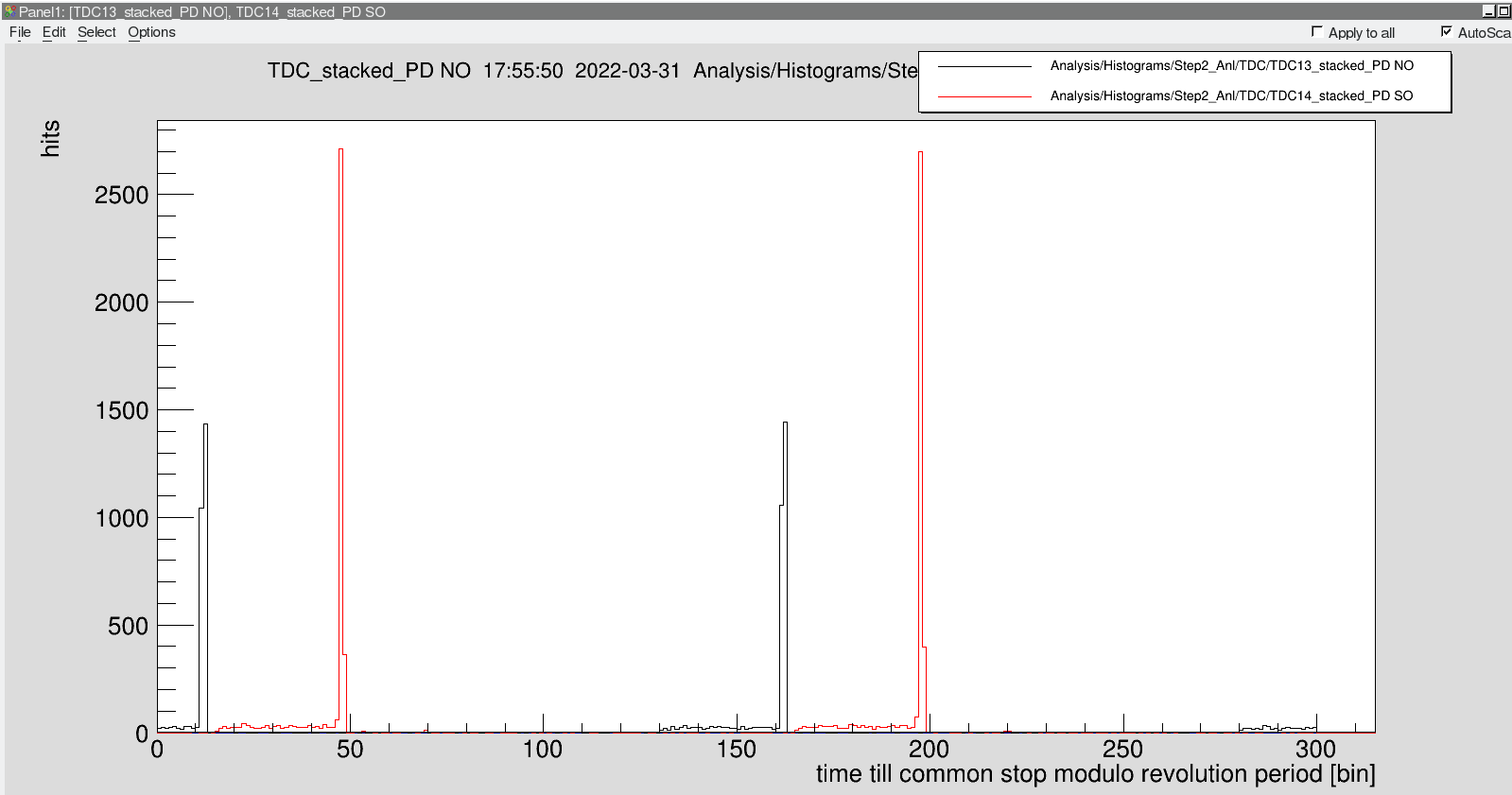Click the panel icon in the title bar

(x=10, y=11)
